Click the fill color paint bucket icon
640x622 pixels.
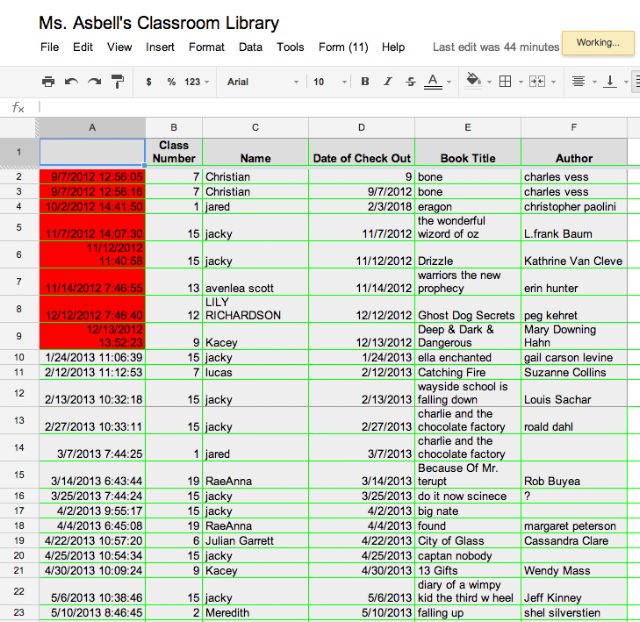coord(473,80)
